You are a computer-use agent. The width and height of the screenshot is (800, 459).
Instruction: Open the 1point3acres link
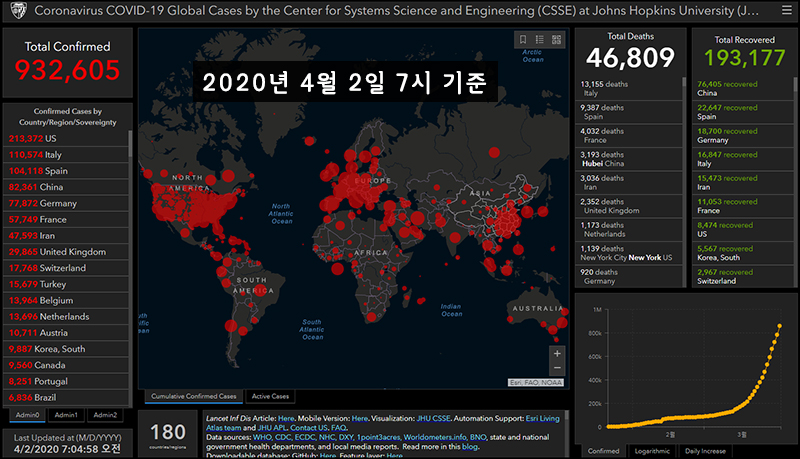click(x=379, y=437)
